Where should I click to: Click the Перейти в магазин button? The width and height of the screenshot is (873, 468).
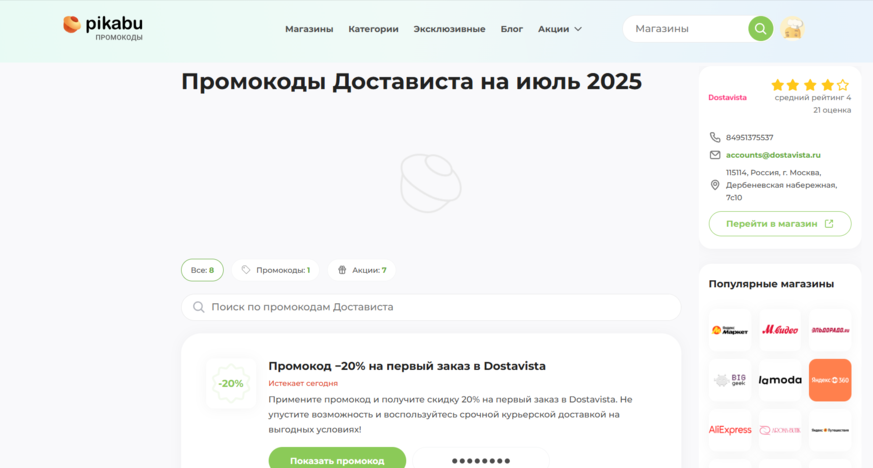click(780, 224)
